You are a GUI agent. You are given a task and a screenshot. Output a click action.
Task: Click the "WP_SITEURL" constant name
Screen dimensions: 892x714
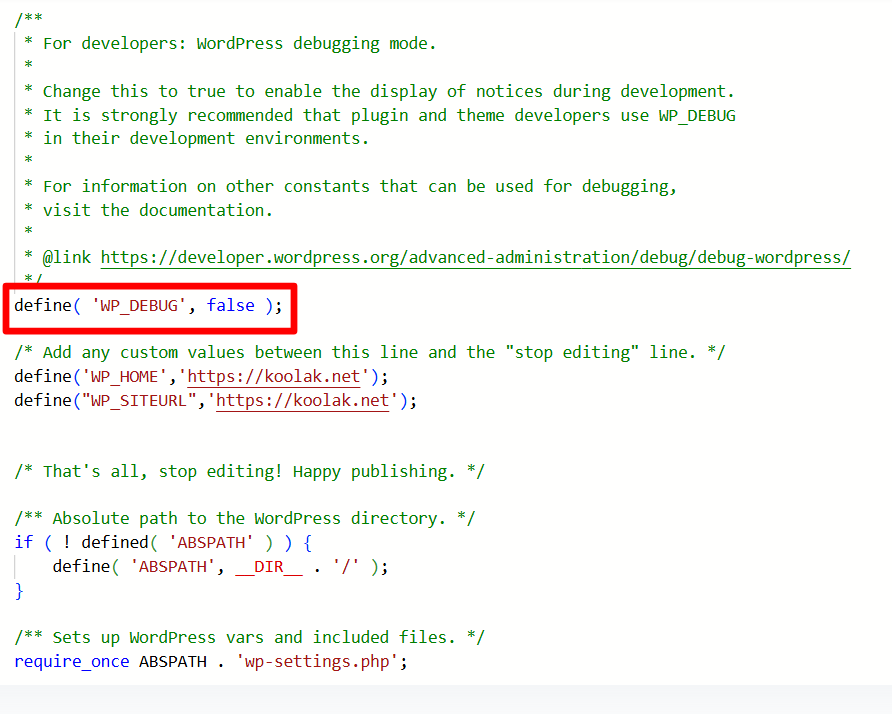(x=139, y=401)
